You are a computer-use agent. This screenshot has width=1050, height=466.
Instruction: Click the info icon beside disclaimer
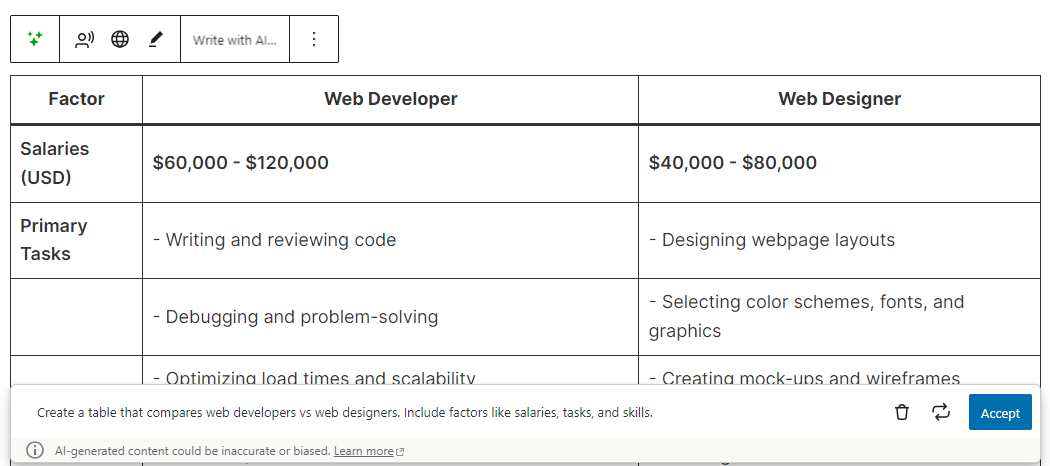(35, 450)
